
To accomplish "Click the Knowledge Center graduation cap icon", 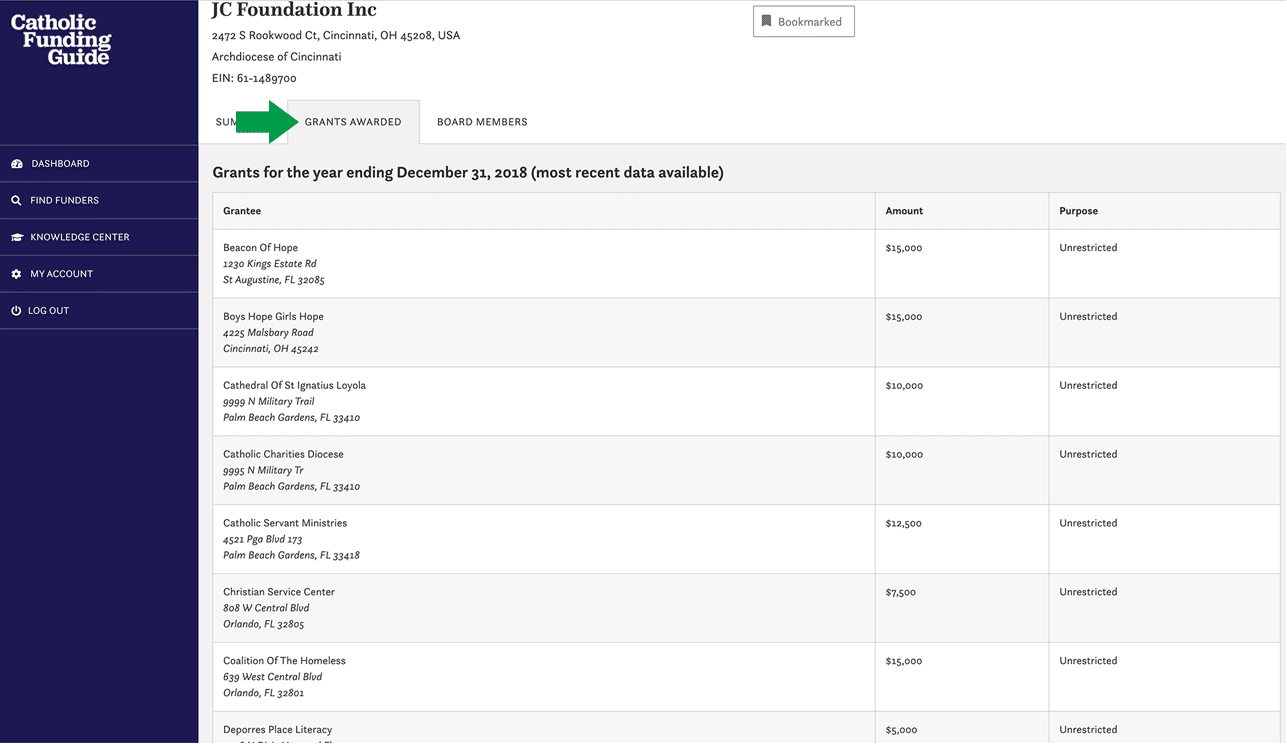I will (16, 238).
